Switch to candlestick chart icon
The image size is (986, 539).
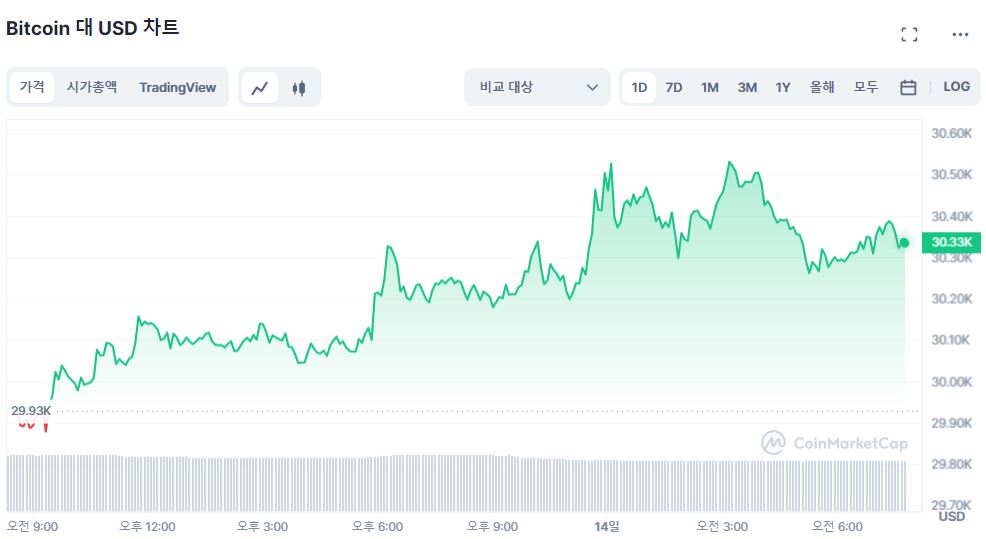pos(299,87)
